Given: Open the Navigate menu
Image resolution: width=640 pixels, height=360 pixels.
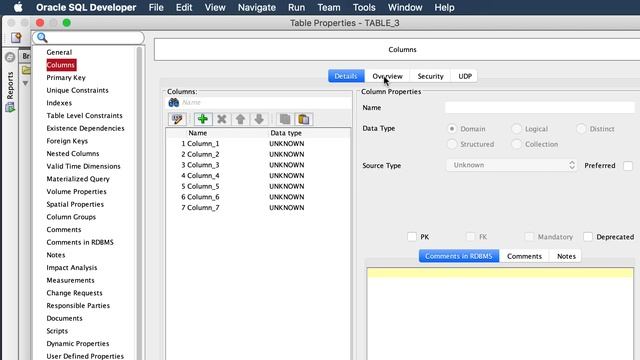Looking at the screenshot, I should 257,7.
